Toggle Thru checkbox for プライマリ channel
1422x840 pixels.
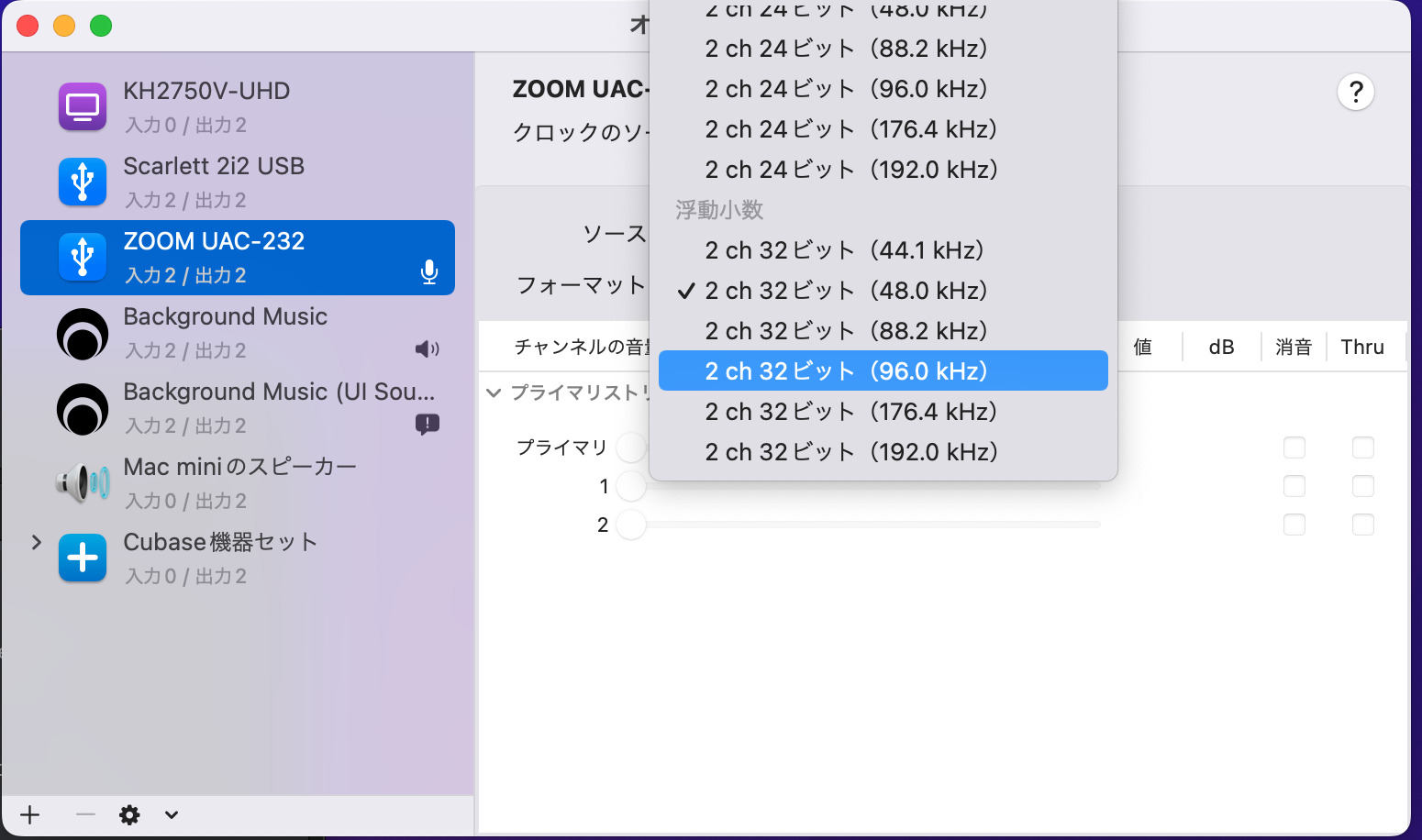pos(1363,448)
